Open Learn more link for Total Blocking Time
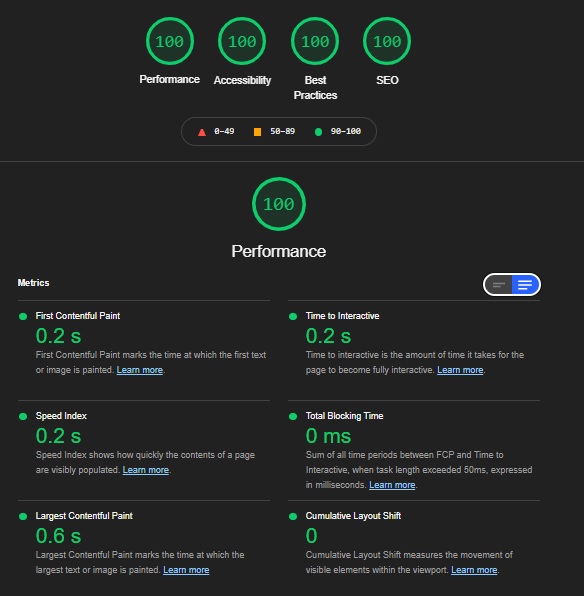 click(392, 485)
